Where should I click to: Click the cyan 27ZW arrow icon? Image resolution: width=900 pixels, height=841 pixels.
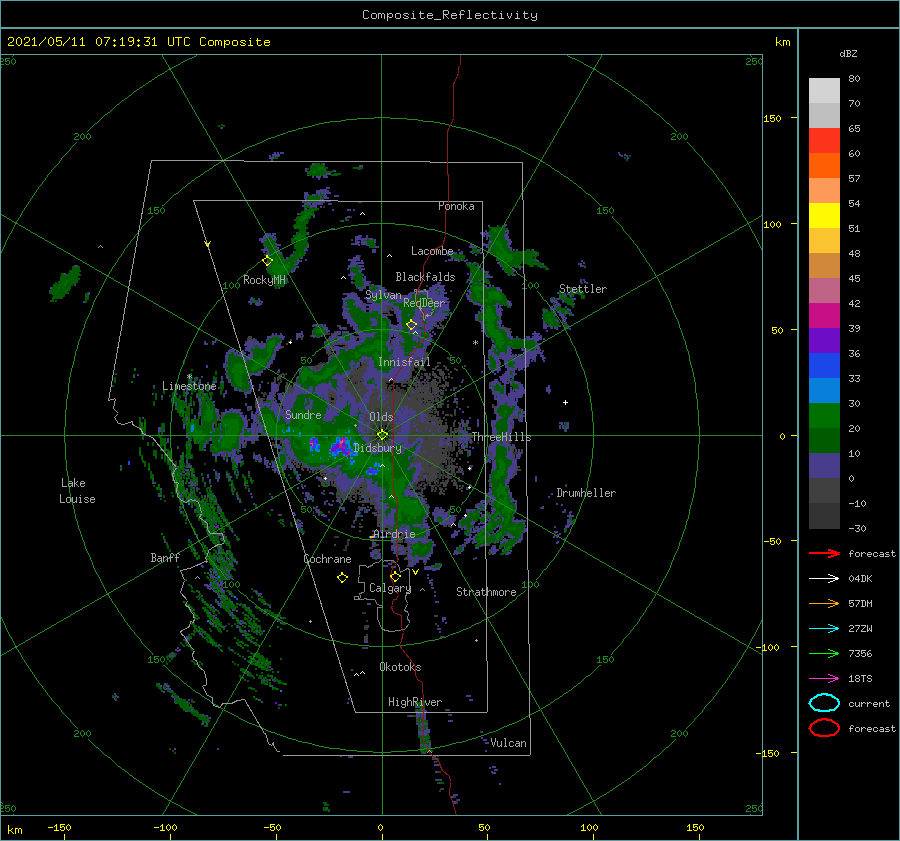point(824,629)
